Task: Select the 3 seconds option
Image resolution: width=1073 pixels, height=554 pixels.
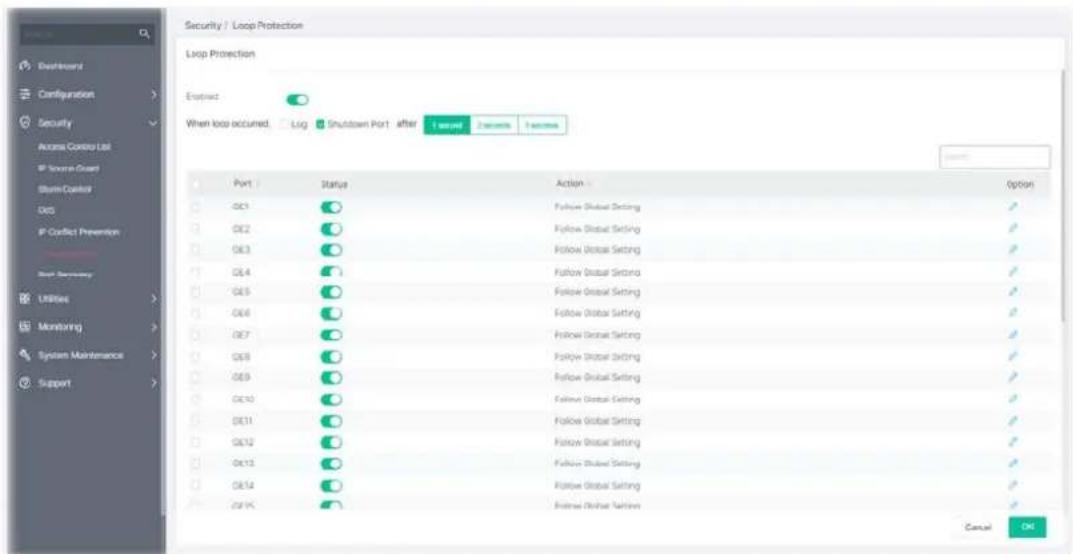Action: [543, 125]
